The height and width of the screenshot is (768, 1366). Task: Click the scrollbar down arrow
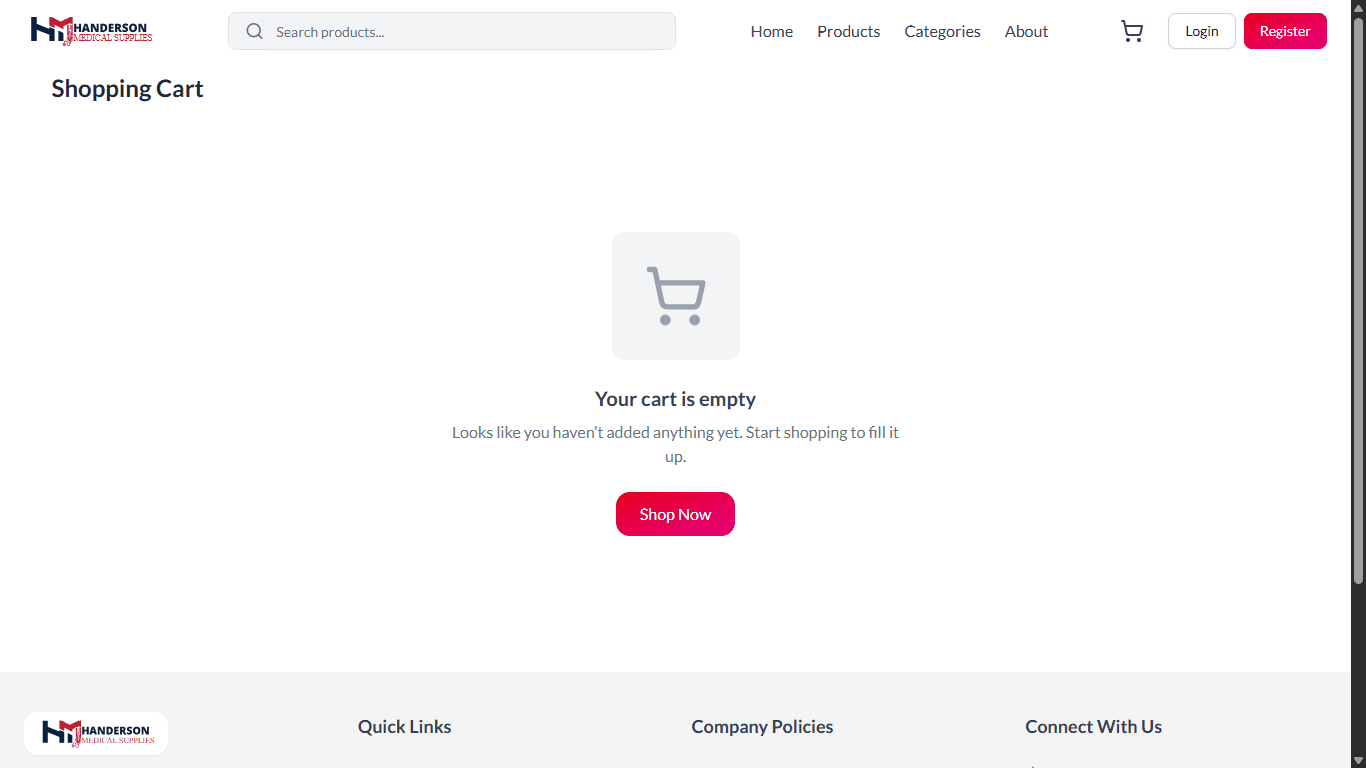point(1358,760)
